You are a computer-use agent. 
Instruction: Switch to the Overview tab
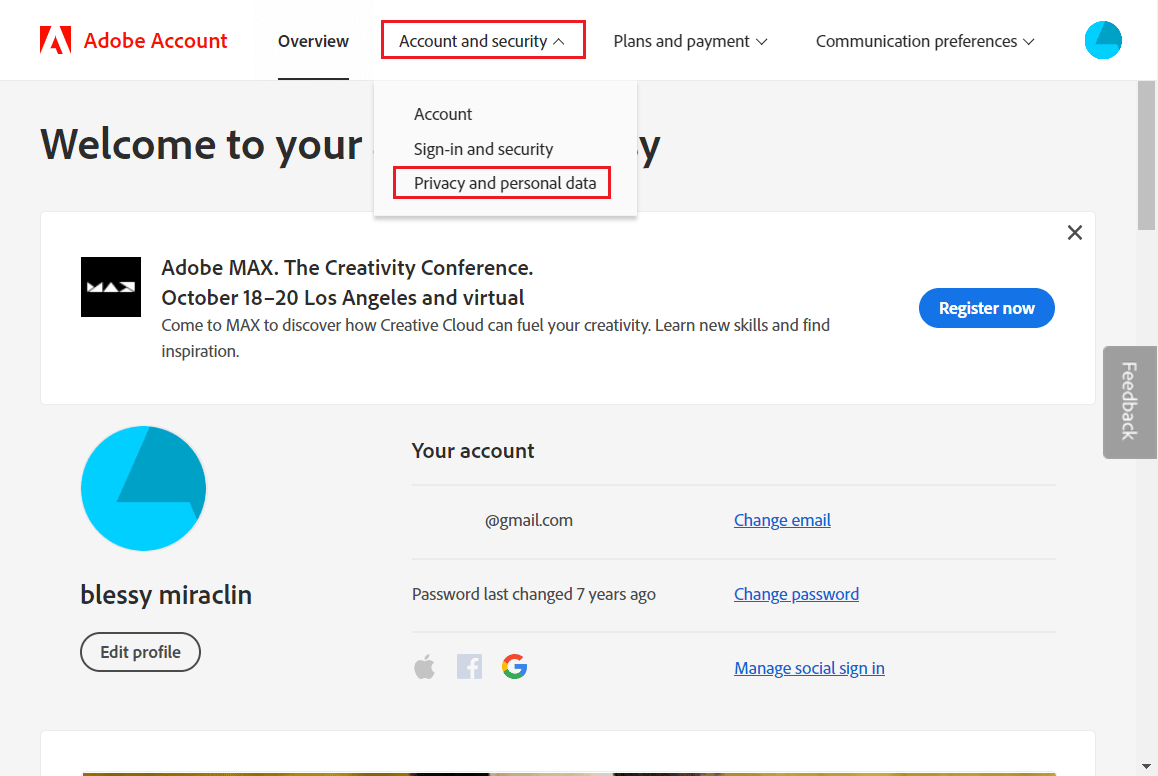(x=313, y=41)
